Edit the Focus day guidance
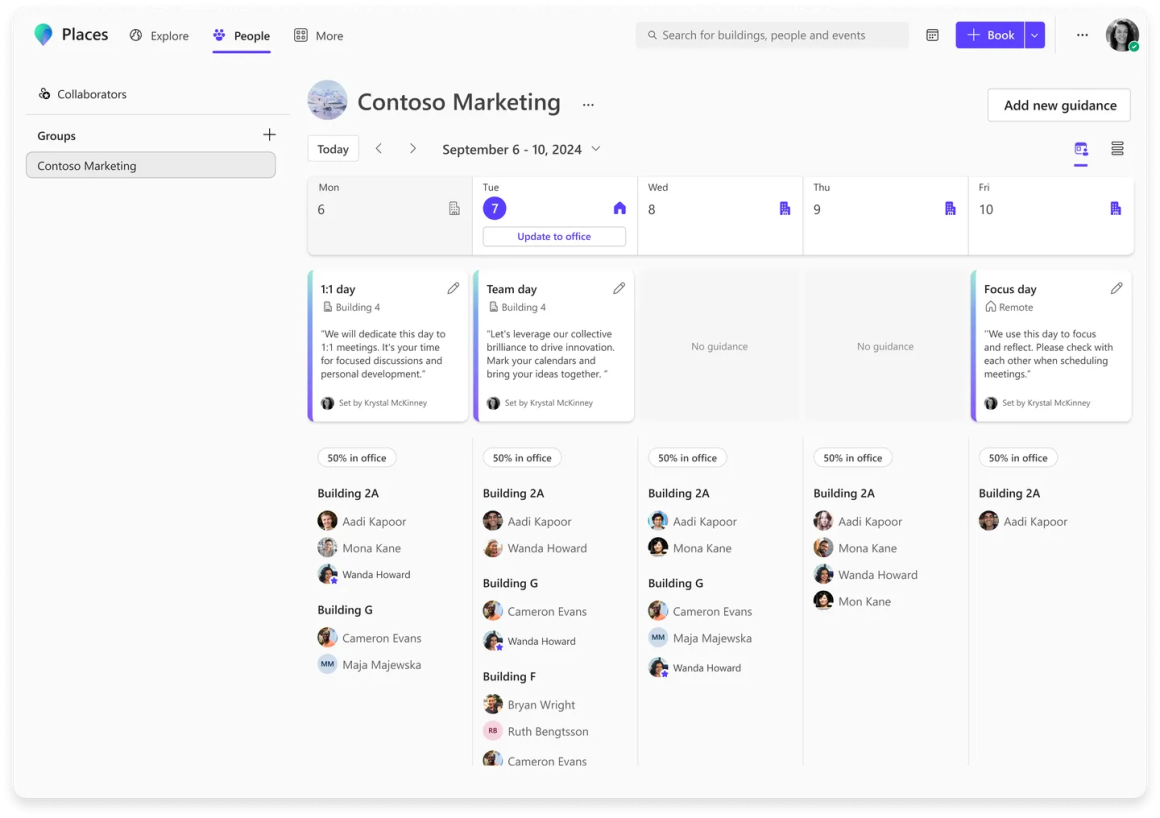This screenshot has width=1160, height=818. tap(1116, 288)
